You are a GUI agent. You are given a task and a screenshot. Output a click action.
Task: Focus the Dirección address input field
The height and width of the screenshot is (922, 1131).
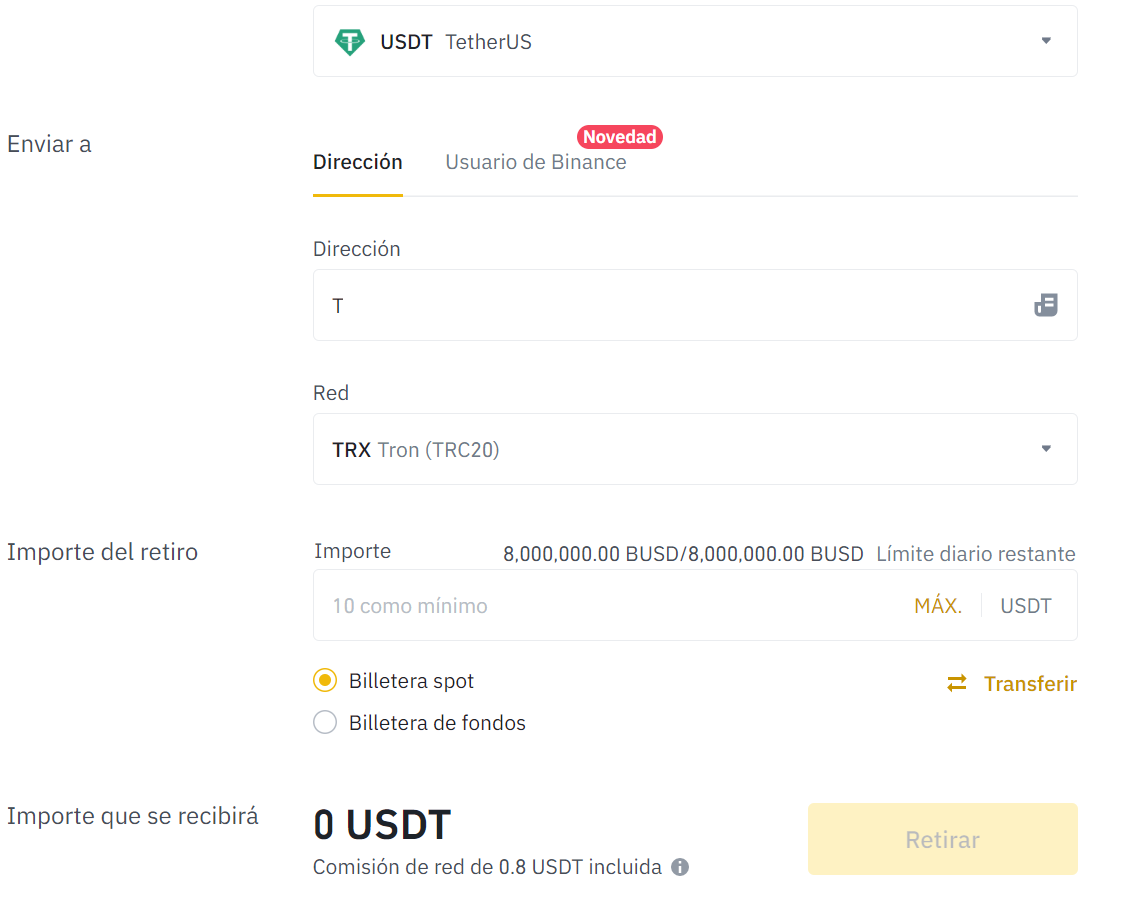pos(670,305)
